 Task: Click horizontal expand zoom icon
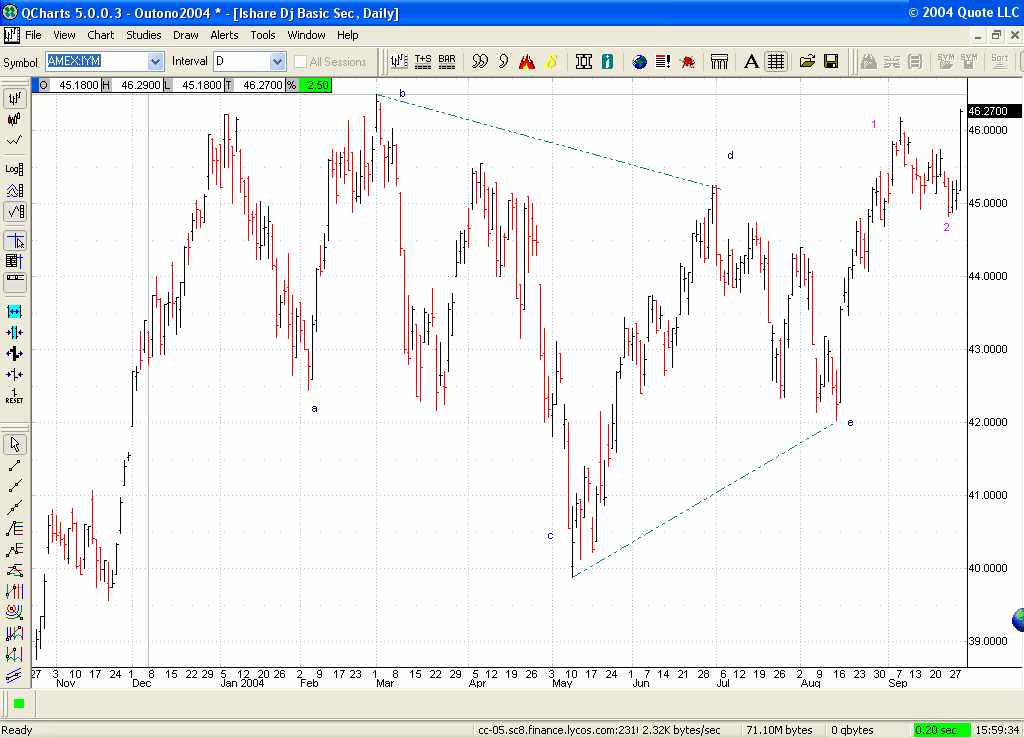[14, 312]
